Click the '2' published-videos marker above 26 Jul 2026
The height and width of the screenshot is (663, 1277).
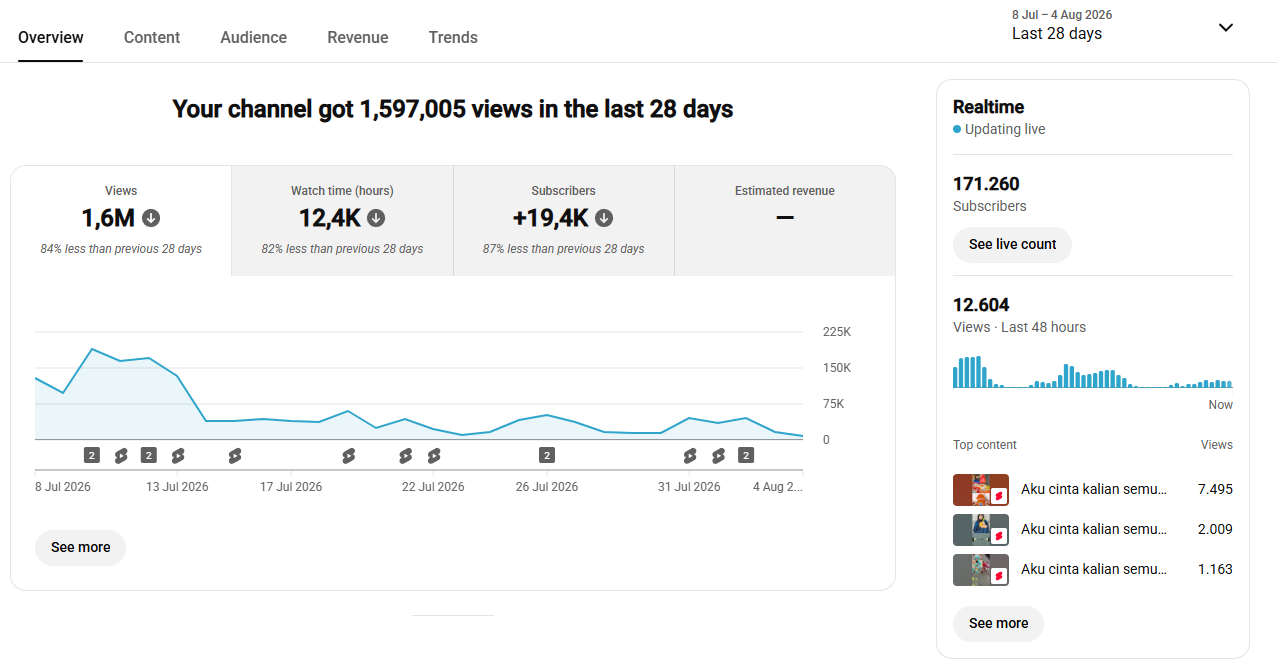pos(547,456)
